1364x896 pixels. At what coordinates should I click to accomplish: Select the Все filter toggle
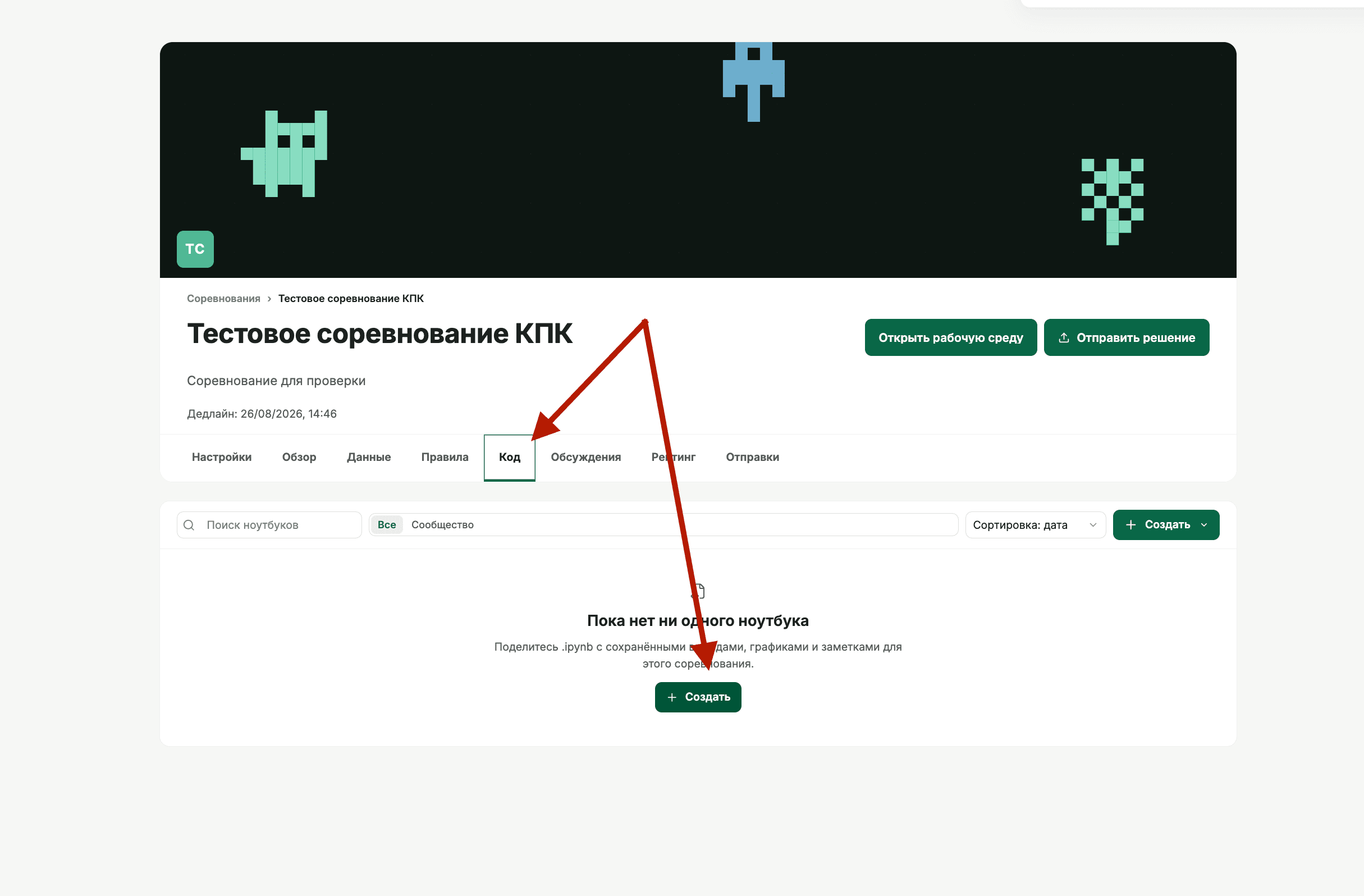click(387, 524)
